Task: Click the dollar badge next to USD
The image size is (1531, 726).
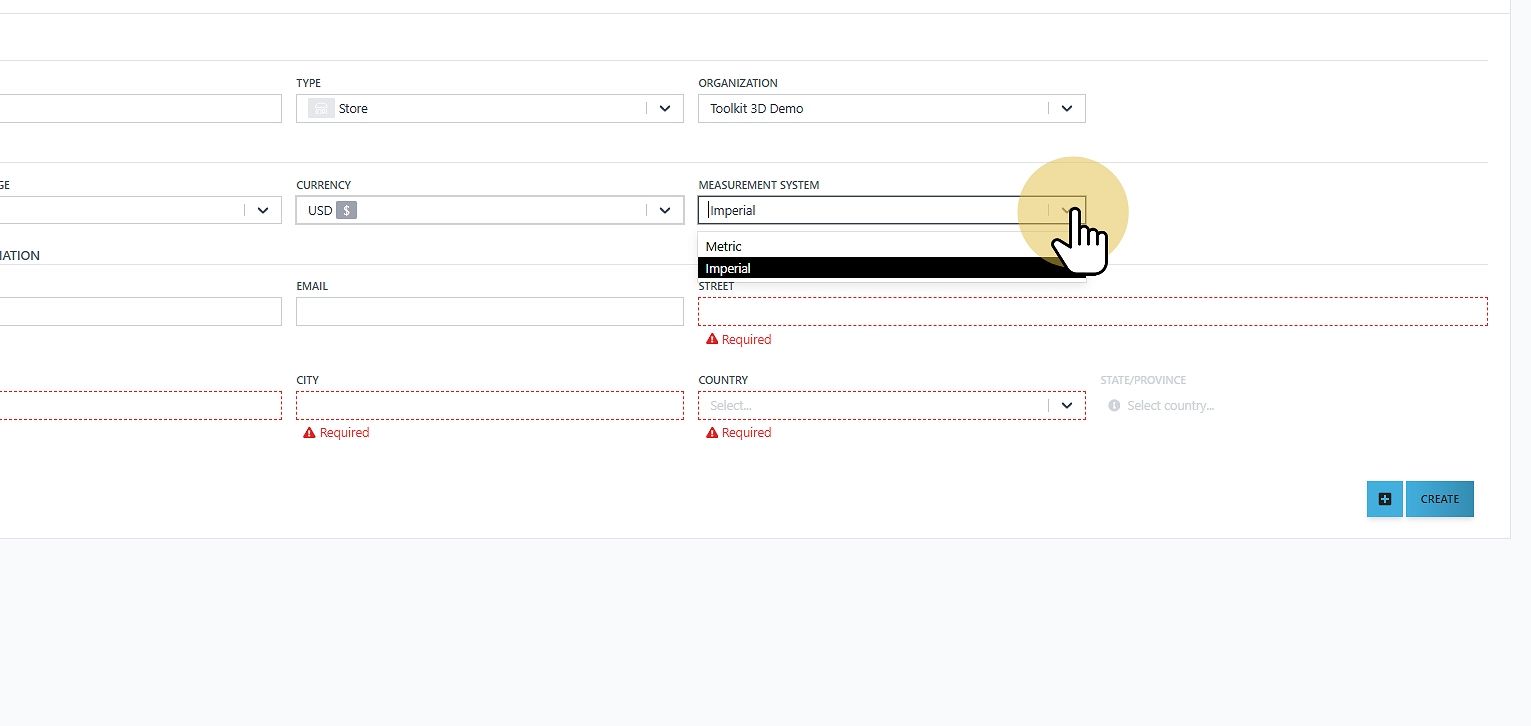Action: tap(346, 210)
